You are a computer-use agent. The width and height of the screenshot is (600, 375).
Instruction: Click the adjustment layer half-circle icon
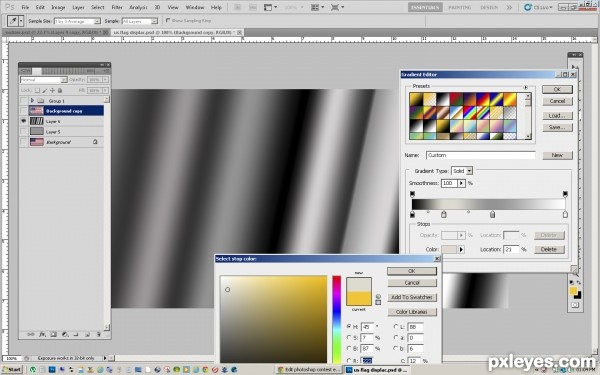tap(65, 334)
